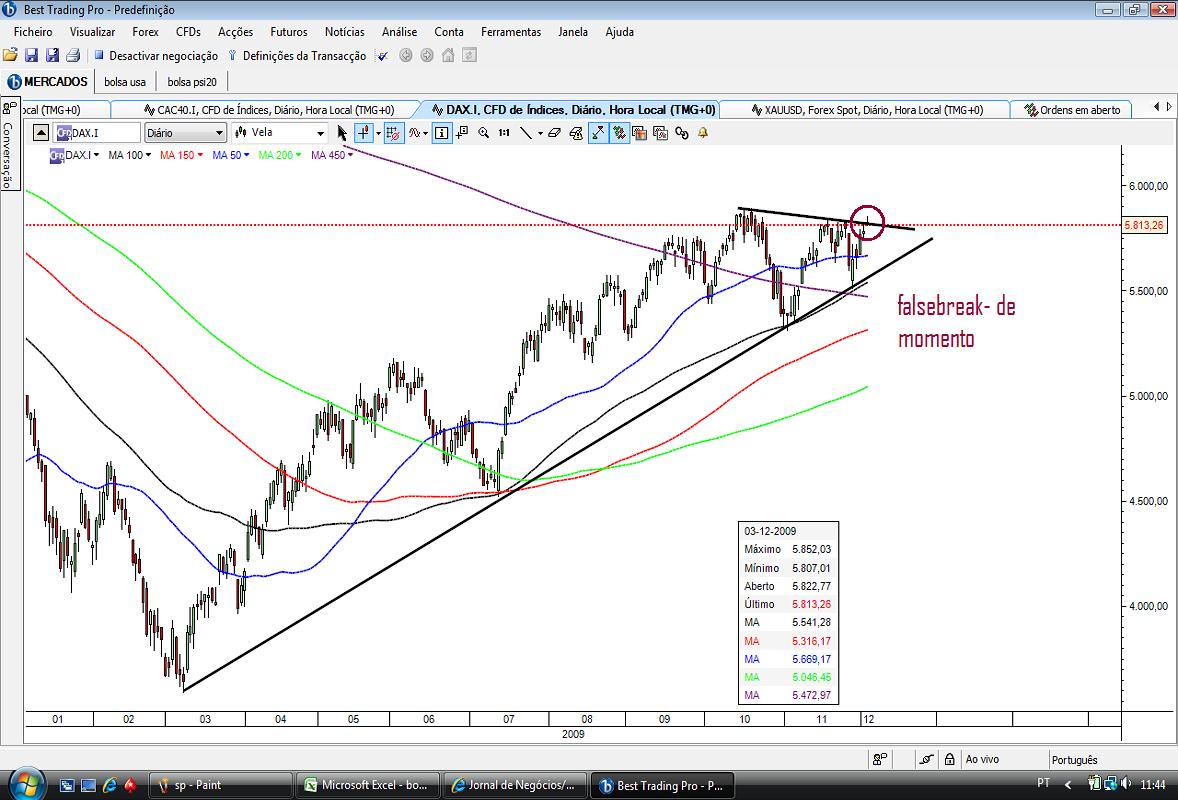1178x800 pixels.
Task: Toggle the auto-scale arrows icon
Action: pyautogui.click(x=598, y=133)
